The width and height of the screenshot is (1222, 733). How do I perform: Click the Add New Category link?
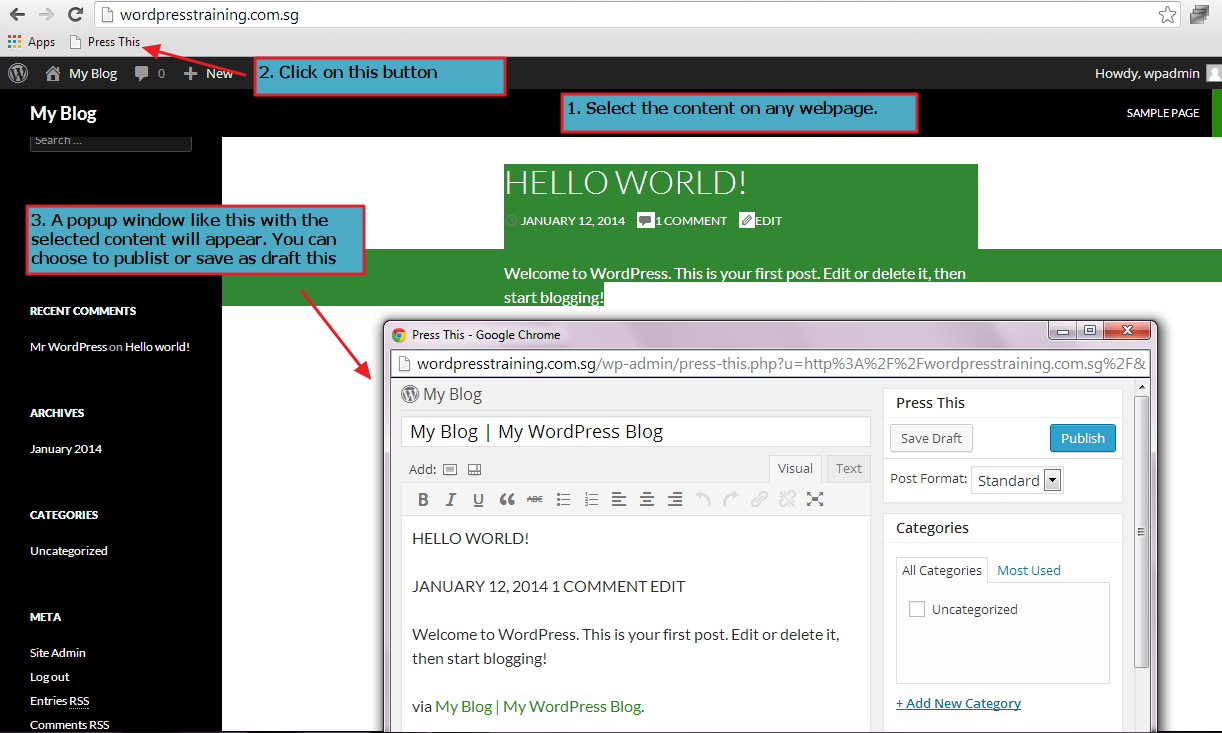958,703
